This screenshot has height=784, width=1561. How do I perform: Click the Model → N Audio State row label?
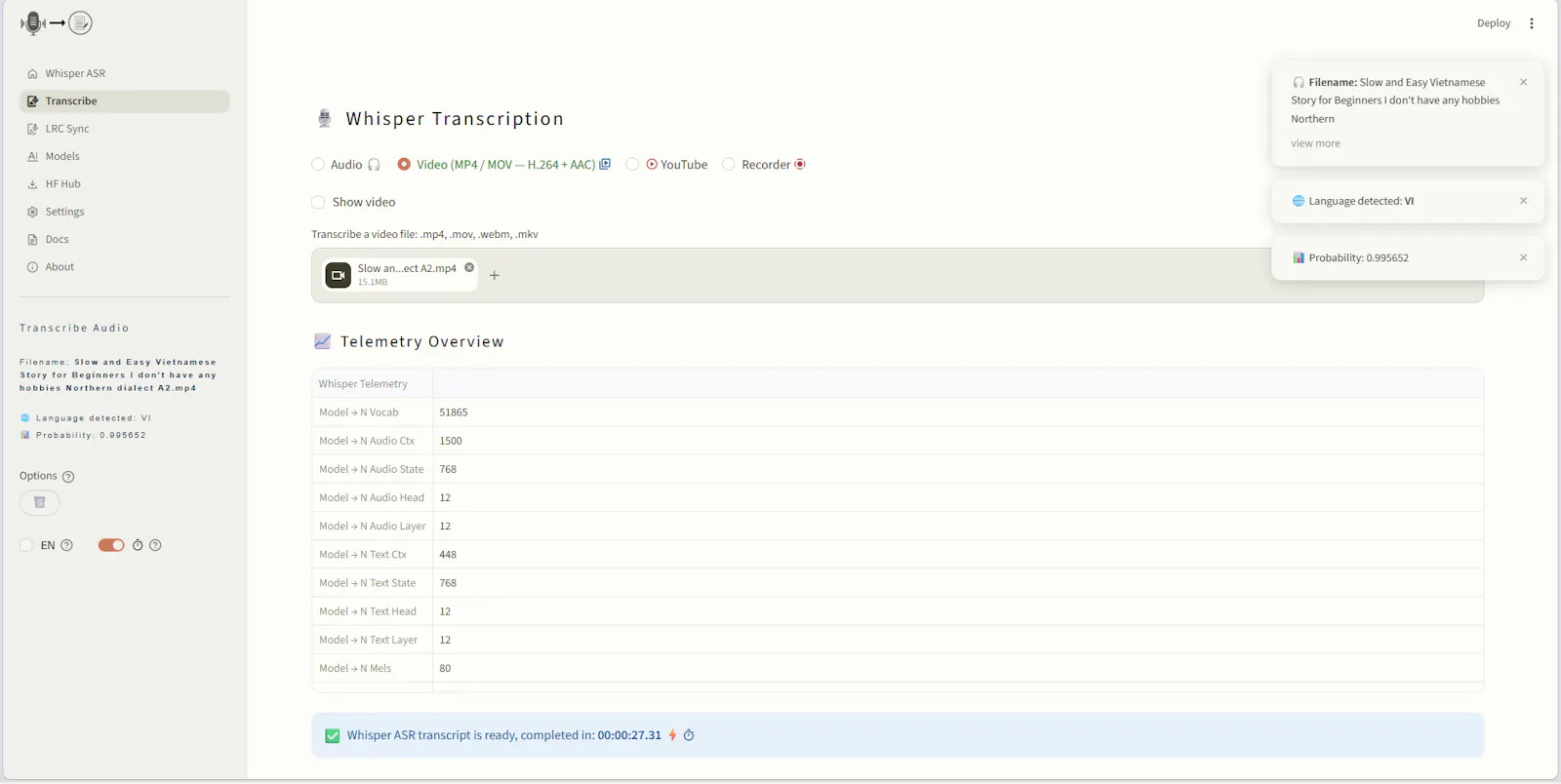[x=372, y=469]
